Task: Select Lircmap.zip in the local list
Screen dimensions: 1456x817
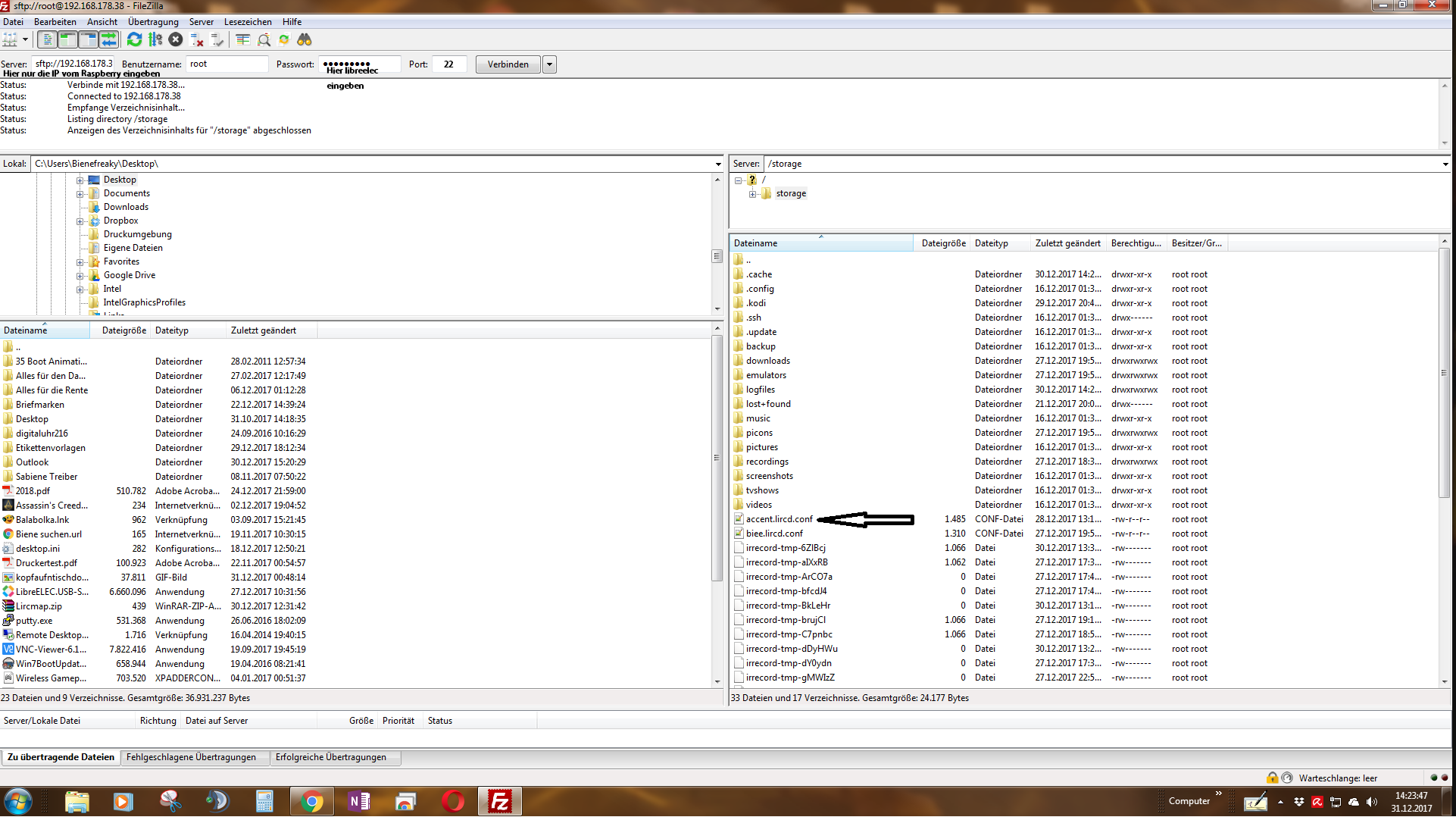Action: click(39, 606)
